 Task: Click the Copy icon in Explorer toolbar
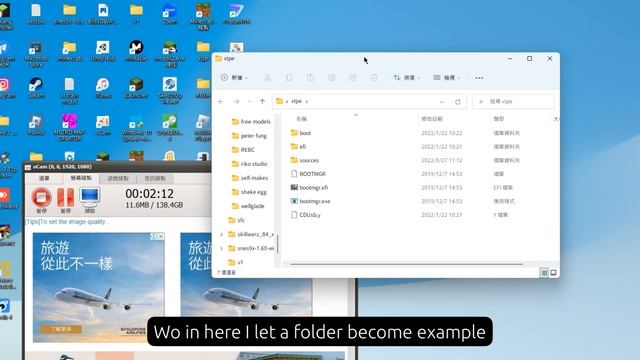pos(289,78)
